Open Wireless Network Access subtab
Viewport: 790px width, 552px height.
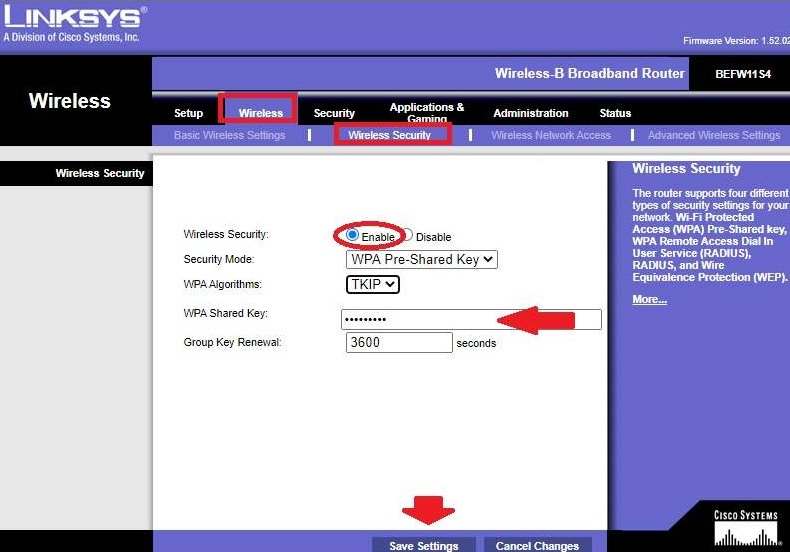[551, 135]
